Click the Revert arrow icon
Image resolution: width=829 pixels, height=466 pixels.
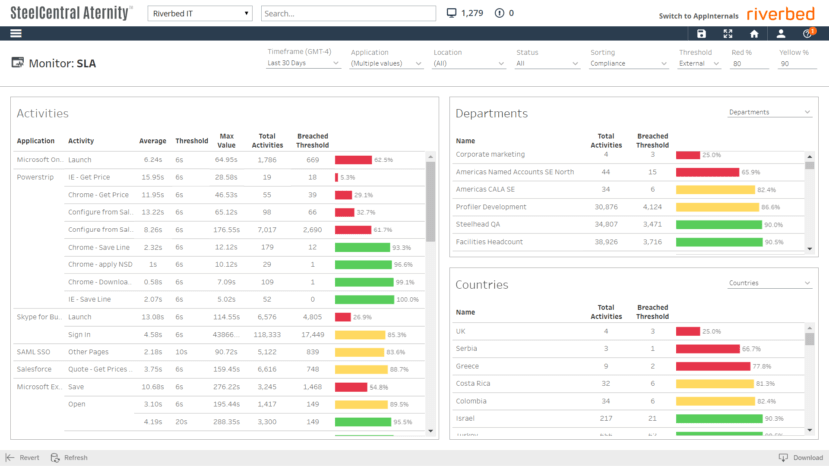[x=10, y=458]
